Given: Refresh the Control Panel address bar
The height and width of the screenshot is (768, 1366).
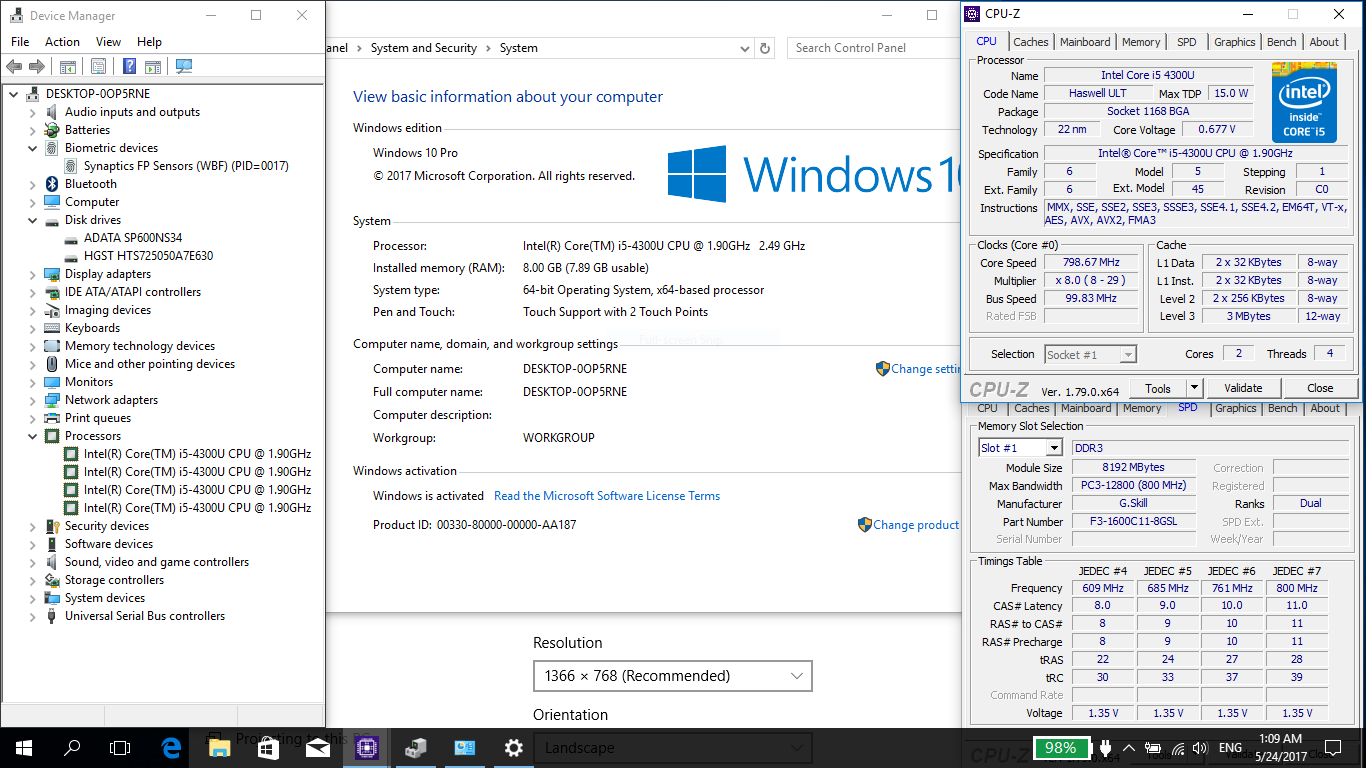Looking at the screenshot, I should coord(765,48).
